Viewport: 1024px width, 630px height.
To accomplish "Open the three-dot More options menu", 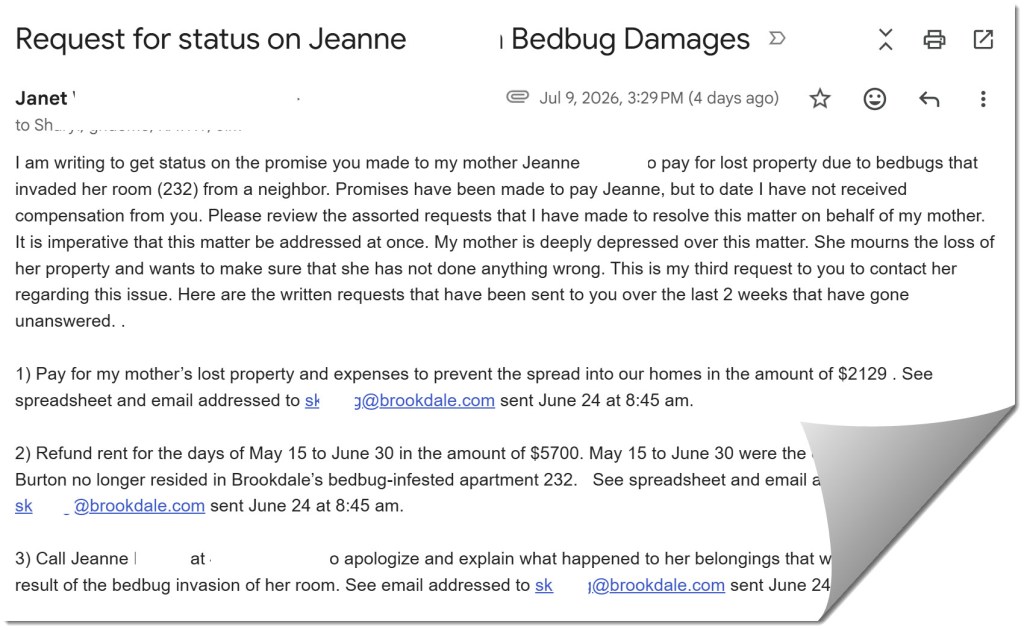I will [x=983, y=99].
